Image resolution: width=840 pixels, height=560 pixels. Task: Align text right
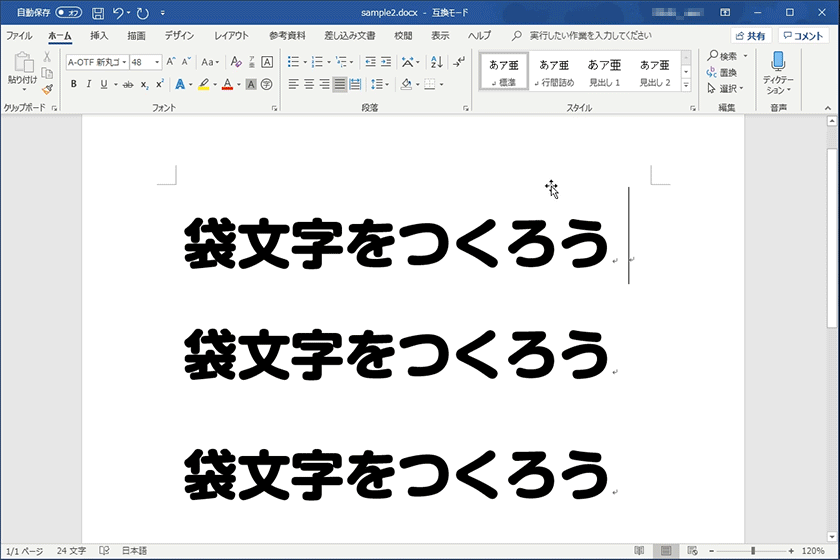(x=324, y=84)
